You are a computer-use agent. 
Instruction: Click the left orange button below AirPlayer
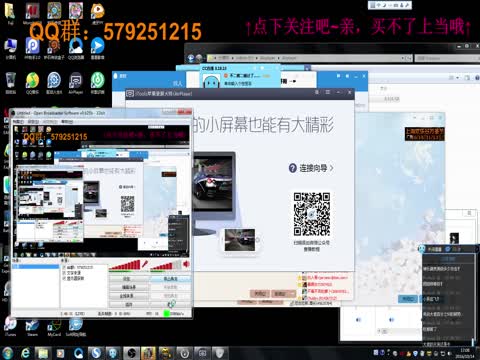[x=260, y=294]
